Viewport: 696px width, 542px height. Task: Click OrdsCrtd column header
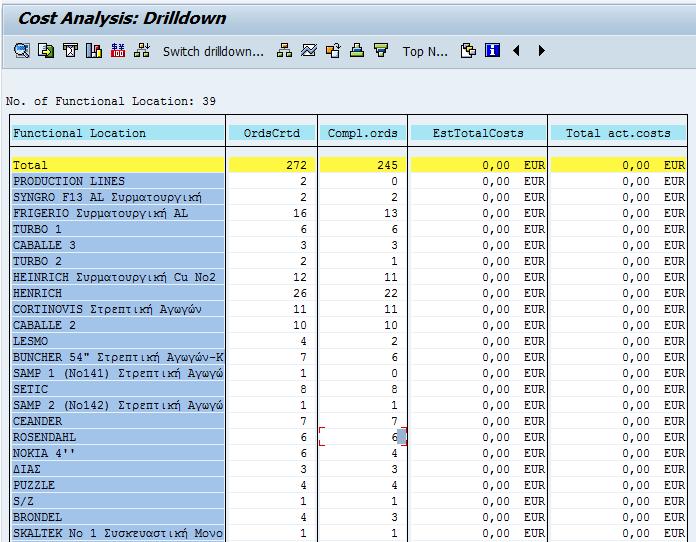coord(272,133)
